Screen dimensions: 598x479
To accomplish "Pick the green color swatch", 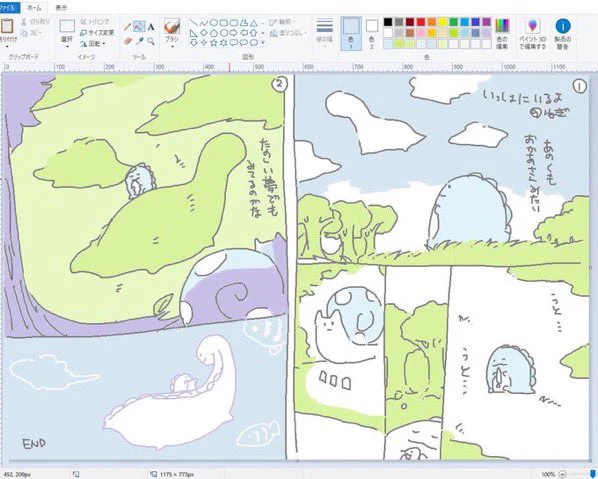I will [x=454, y=22].
